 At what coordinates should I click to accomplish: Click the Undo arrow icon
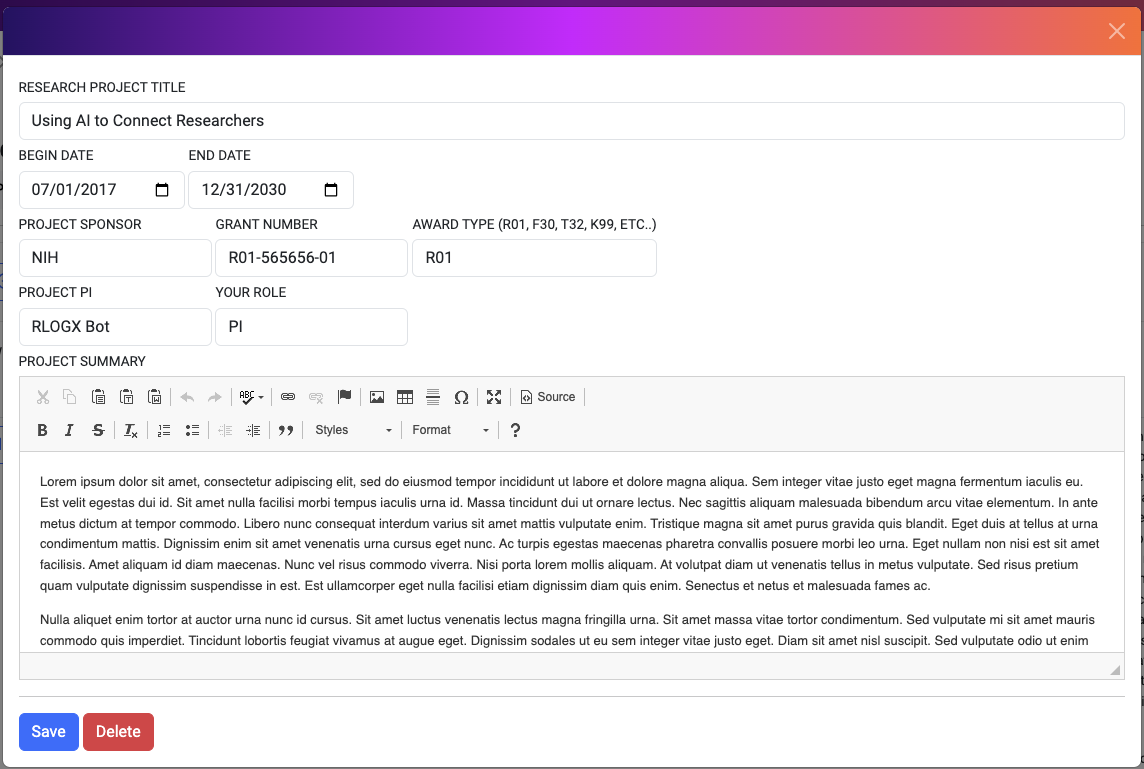coord(188,397)
